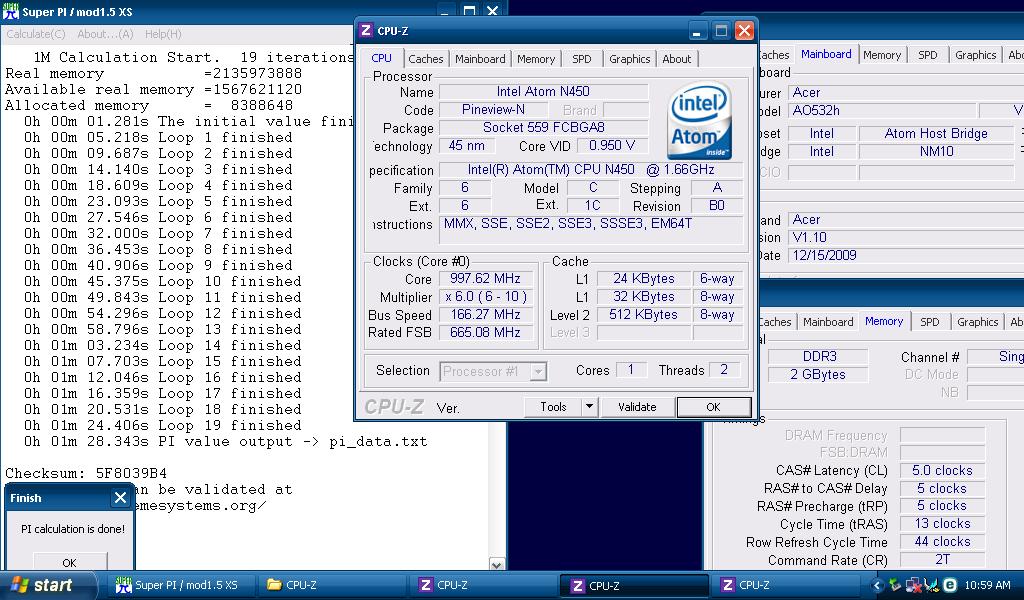1024x600 pixels.
Task: Click the 5.0 clocks CAS latency value
Action: pyautogui.click(x=942, y=471)
